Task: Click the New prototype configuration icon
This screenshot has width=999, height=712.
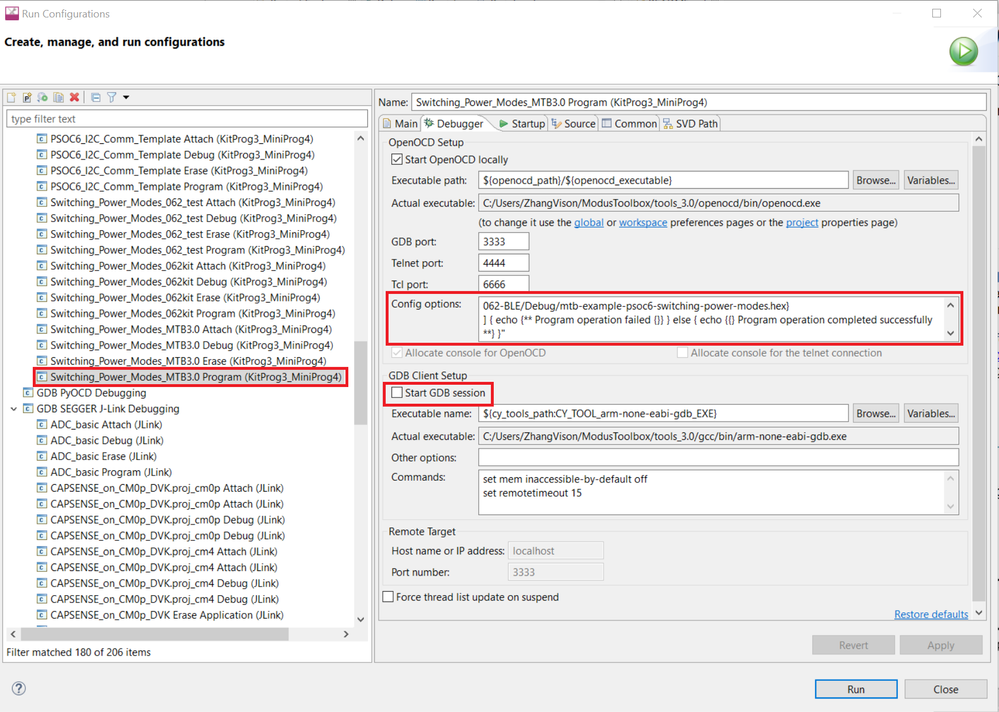Action: [x=27, y=97]
